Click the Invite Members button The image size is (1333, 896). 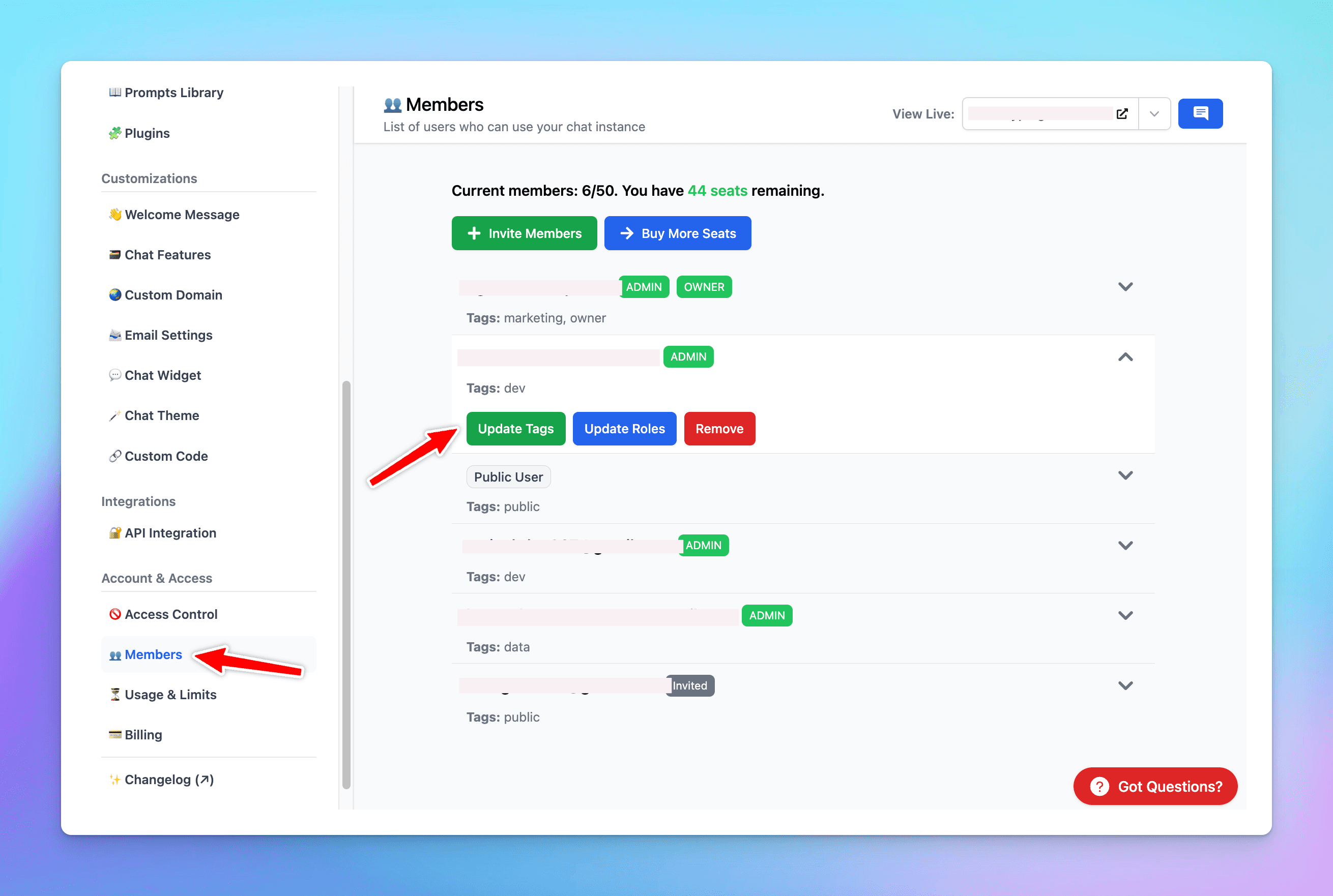tap(524, 232)
